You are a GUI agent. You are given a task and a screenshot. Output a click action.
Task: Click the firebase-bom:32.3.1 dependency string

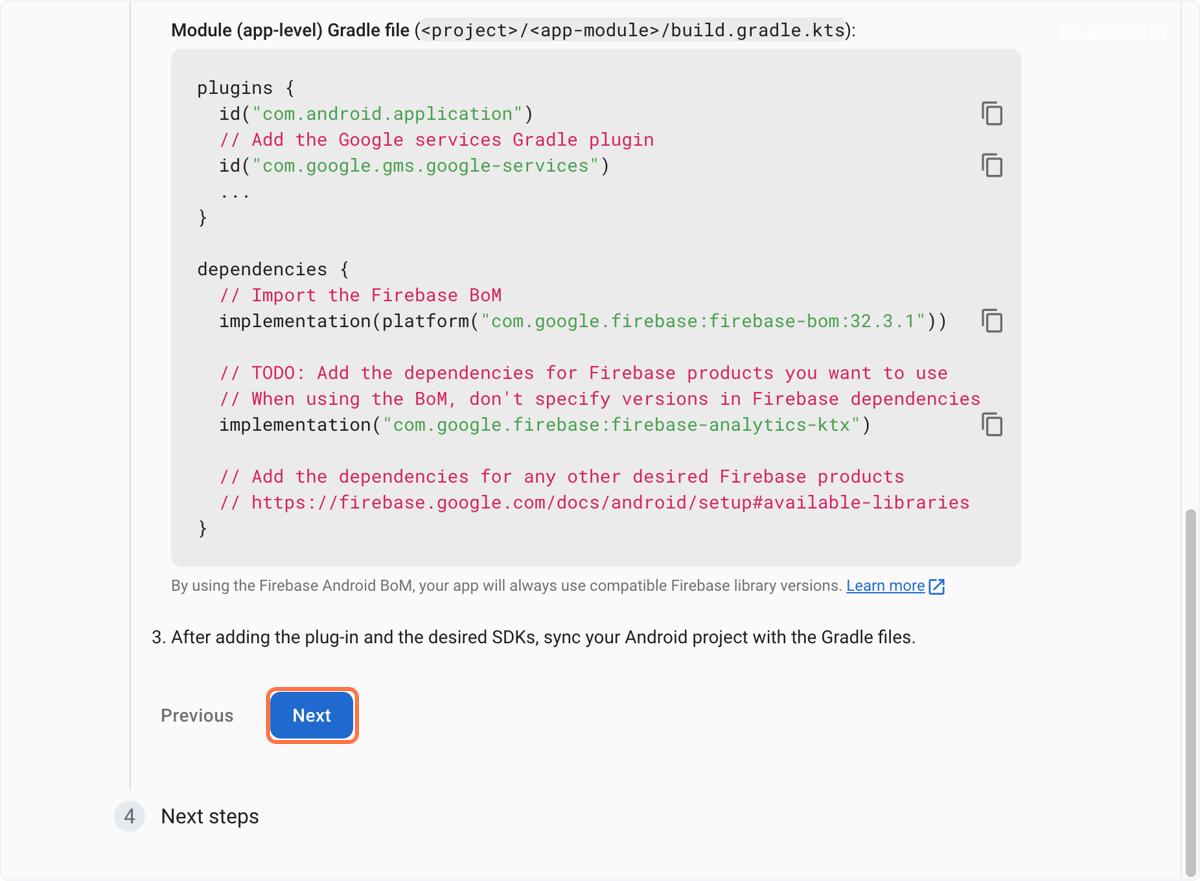(x=703, y=321)
